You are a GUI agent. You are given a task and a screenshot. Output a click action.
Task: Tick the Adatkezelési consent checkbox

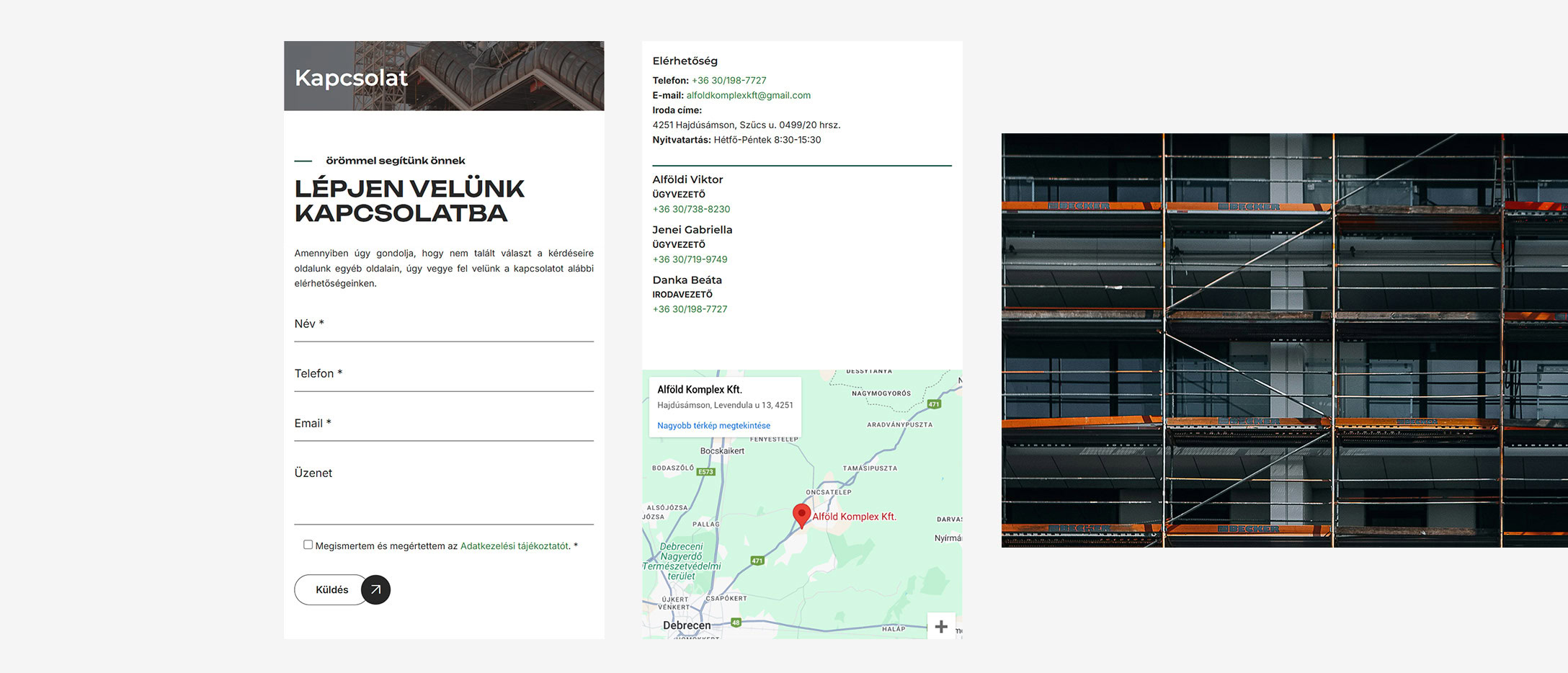tap(308, 545)
